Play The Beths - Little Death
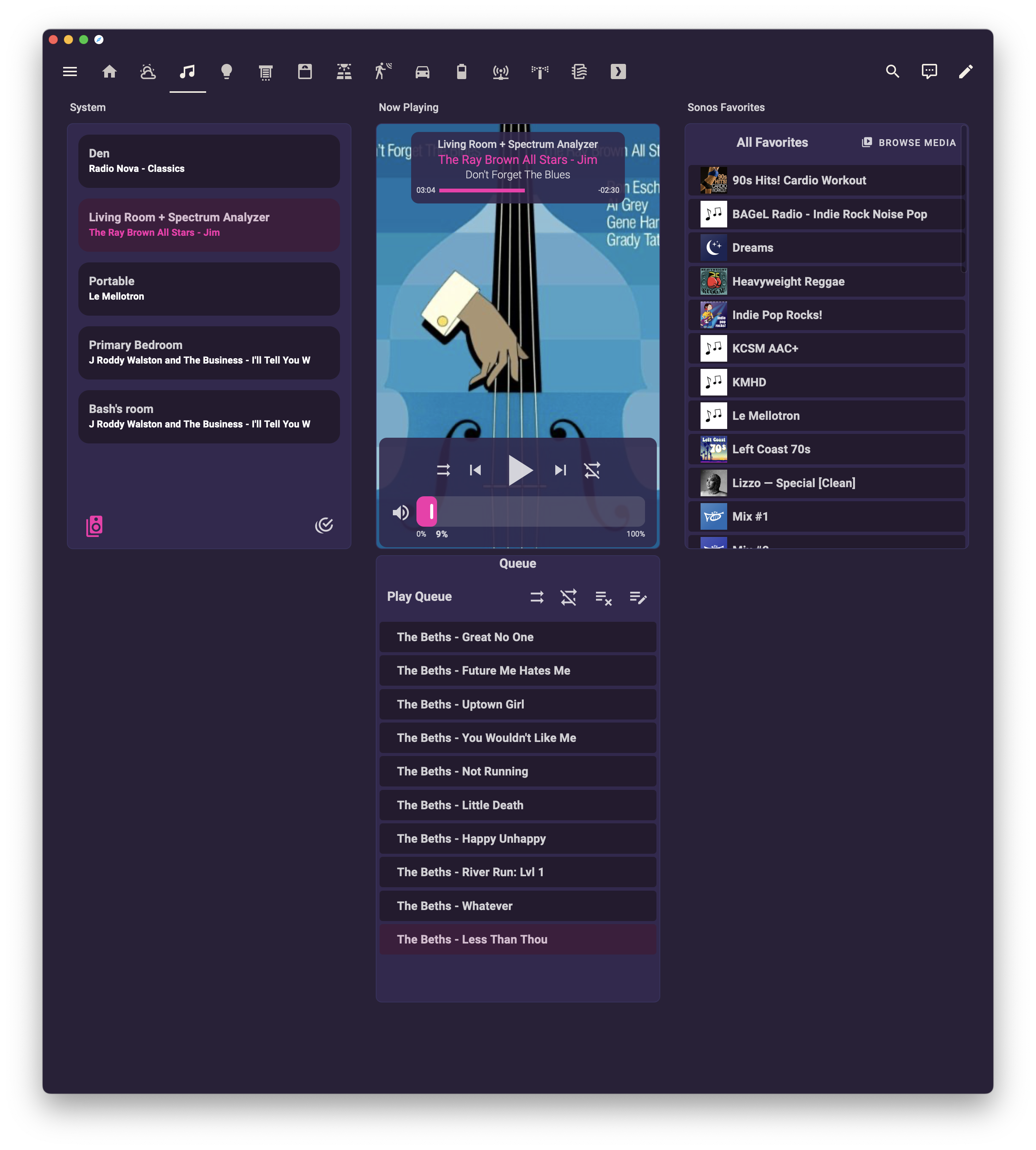The image size is (1036, 1150). (x=518, y=805)
